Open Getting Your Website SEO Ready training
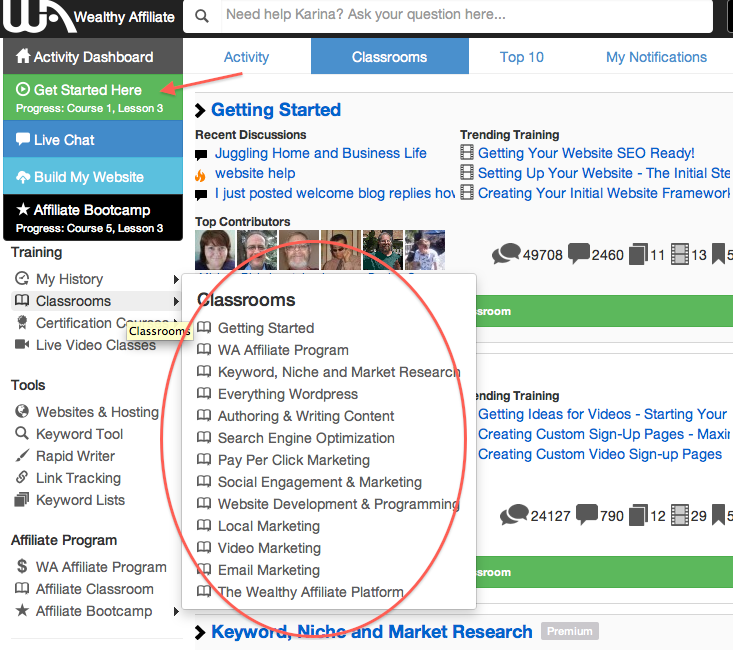Screen dimensions: 733x650 586,153
